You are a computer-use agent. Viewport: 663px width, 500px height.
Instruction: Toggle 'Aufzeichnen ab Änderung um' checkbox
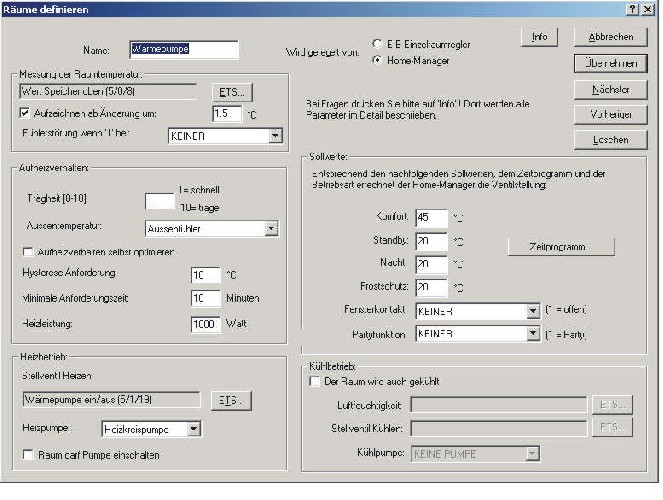pyautogui.click(x=27, y=115)
